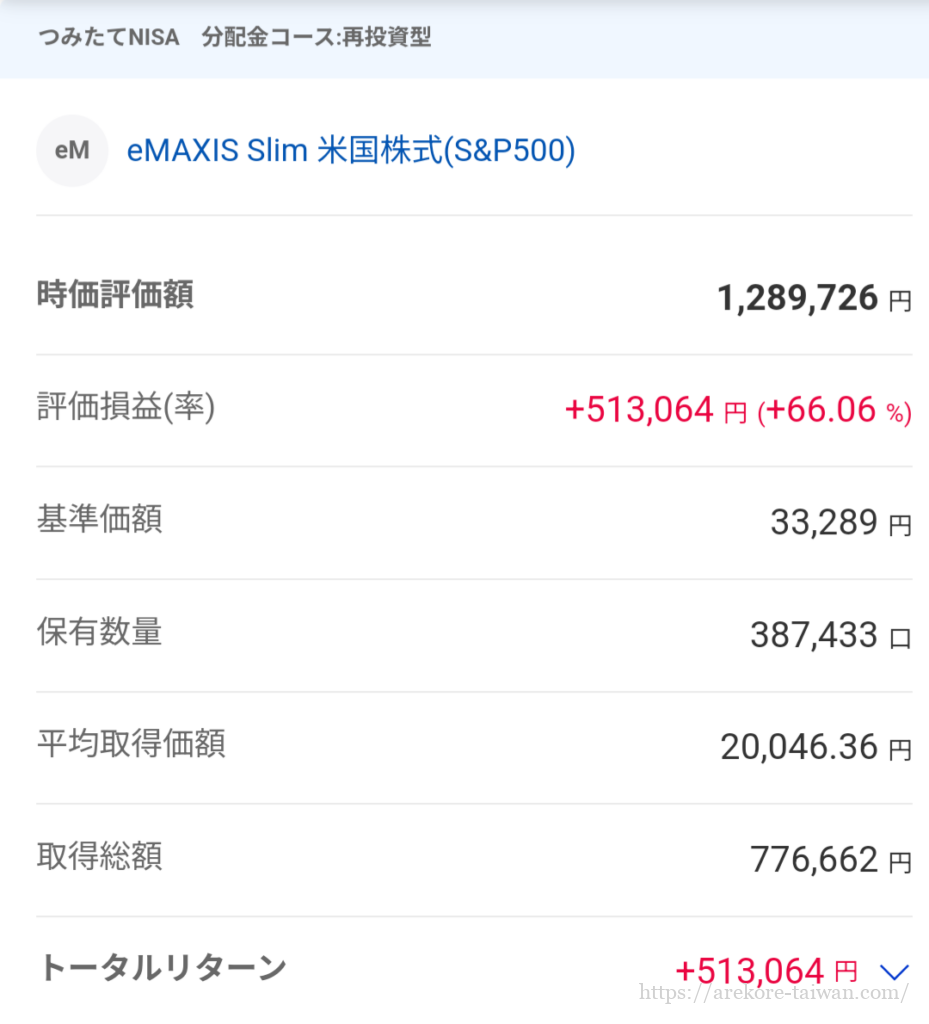The width and height of the screenshot is (929, 1024).
Task: Select the 20,046.36 円 average cost value
Action: coord(815,747)
